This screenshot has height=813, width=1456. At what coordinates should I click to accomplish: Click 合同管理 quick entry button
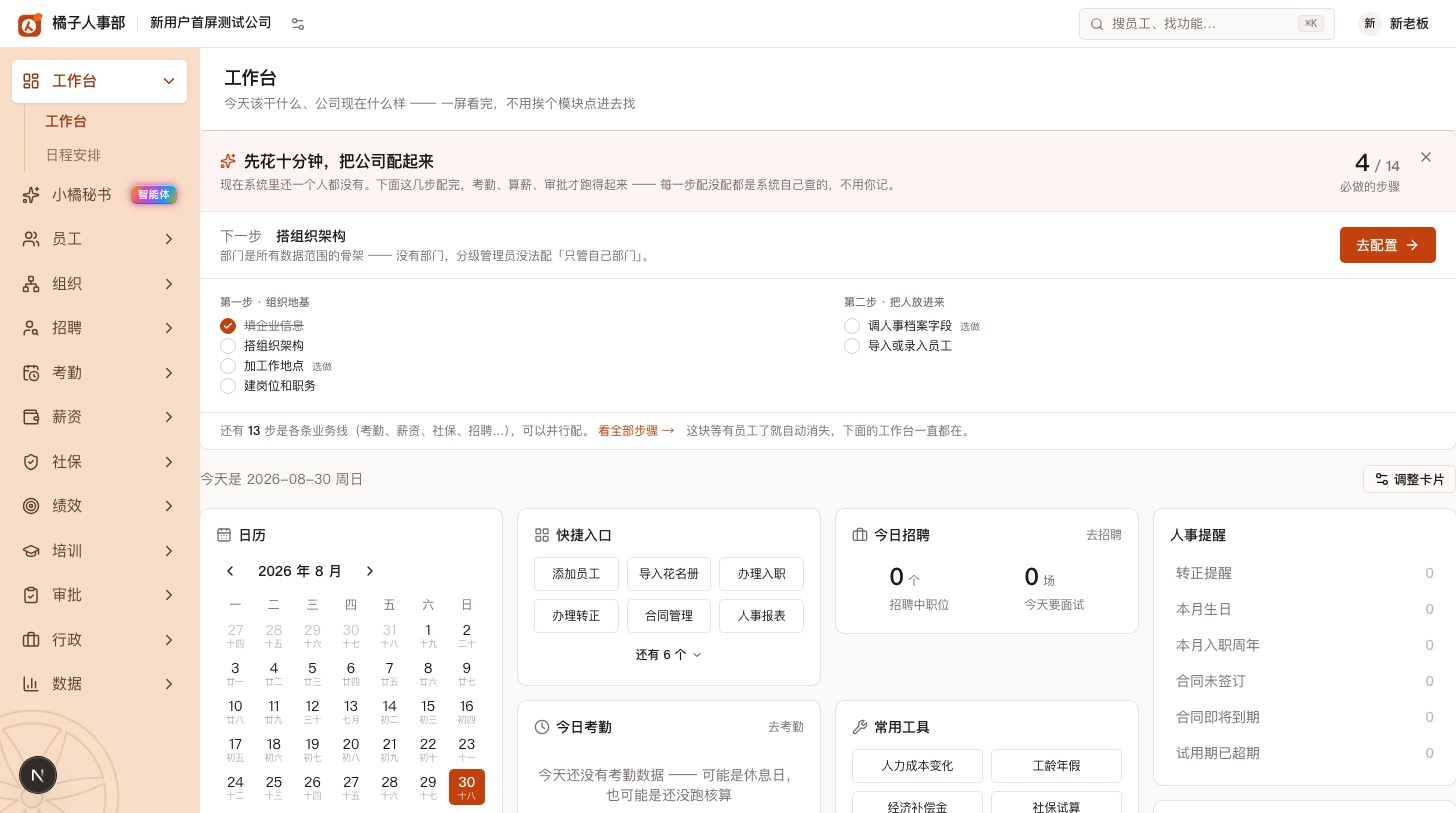coord(669,616)
